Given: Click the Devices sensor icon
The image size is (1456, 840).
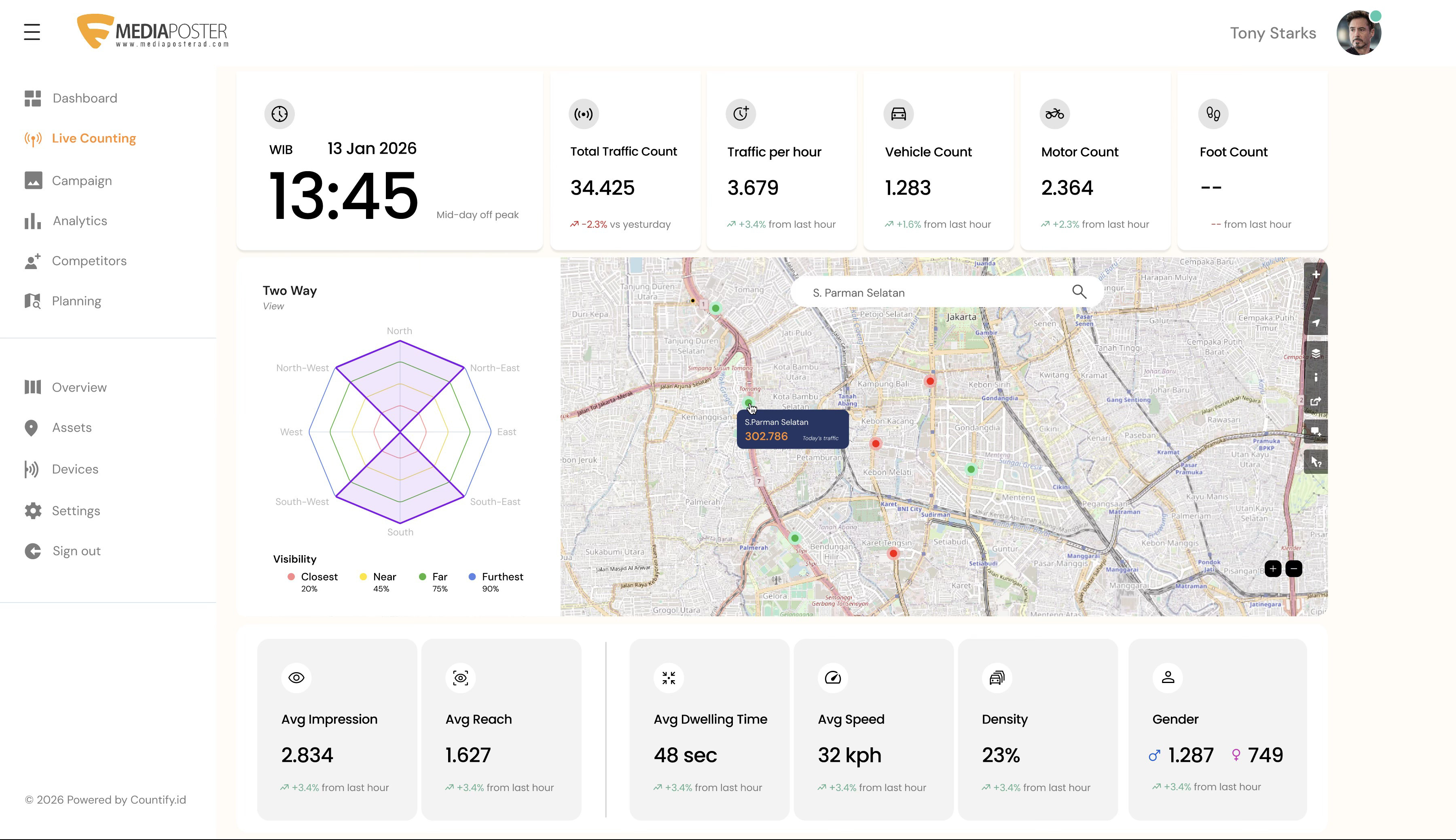Looking at the screenshot, I should pyautogui.click(x=31, y=470).
